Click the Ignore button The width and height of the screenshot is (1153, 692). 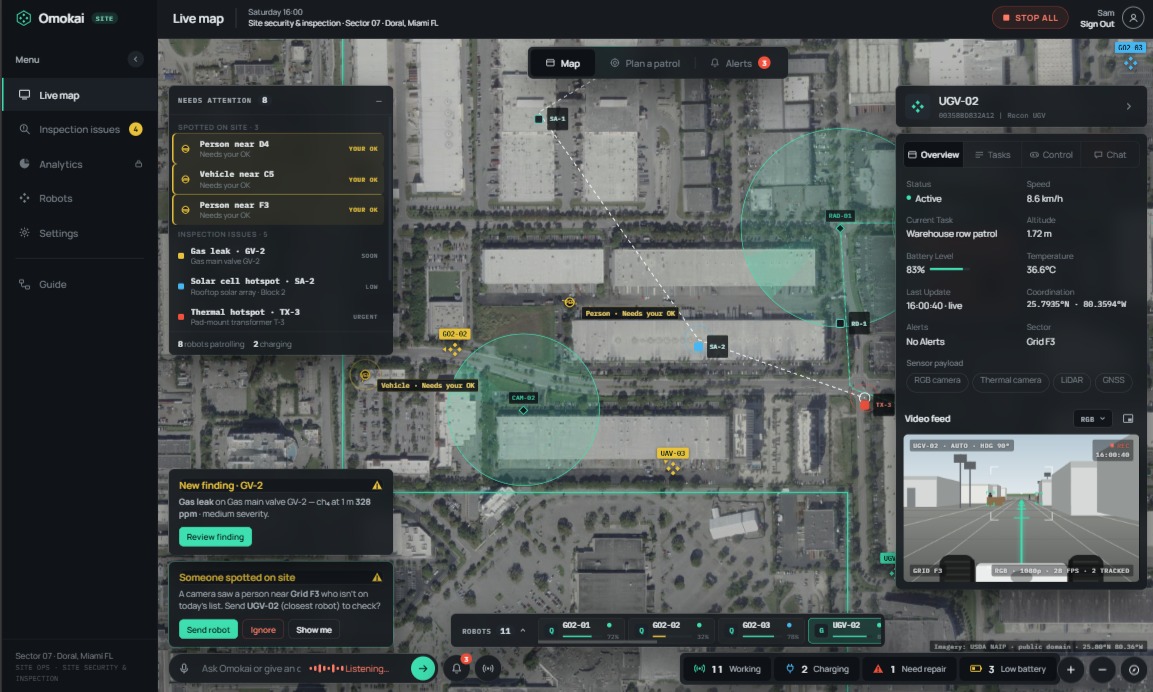[263, 629]
